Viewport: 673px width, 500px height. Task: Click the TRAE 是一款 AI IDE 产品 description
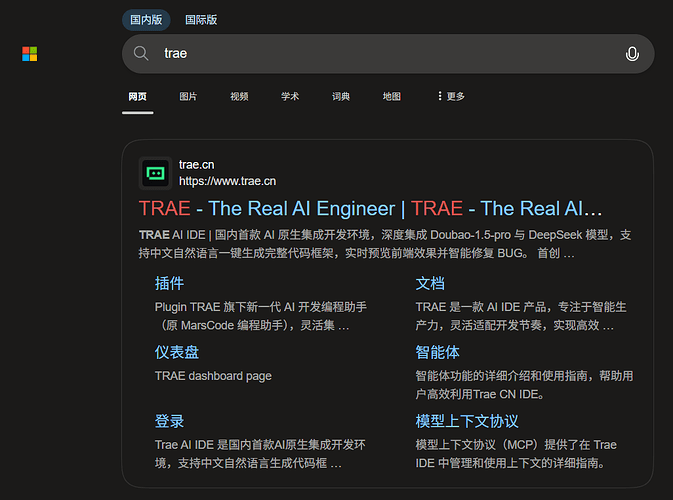pos(521,316)
